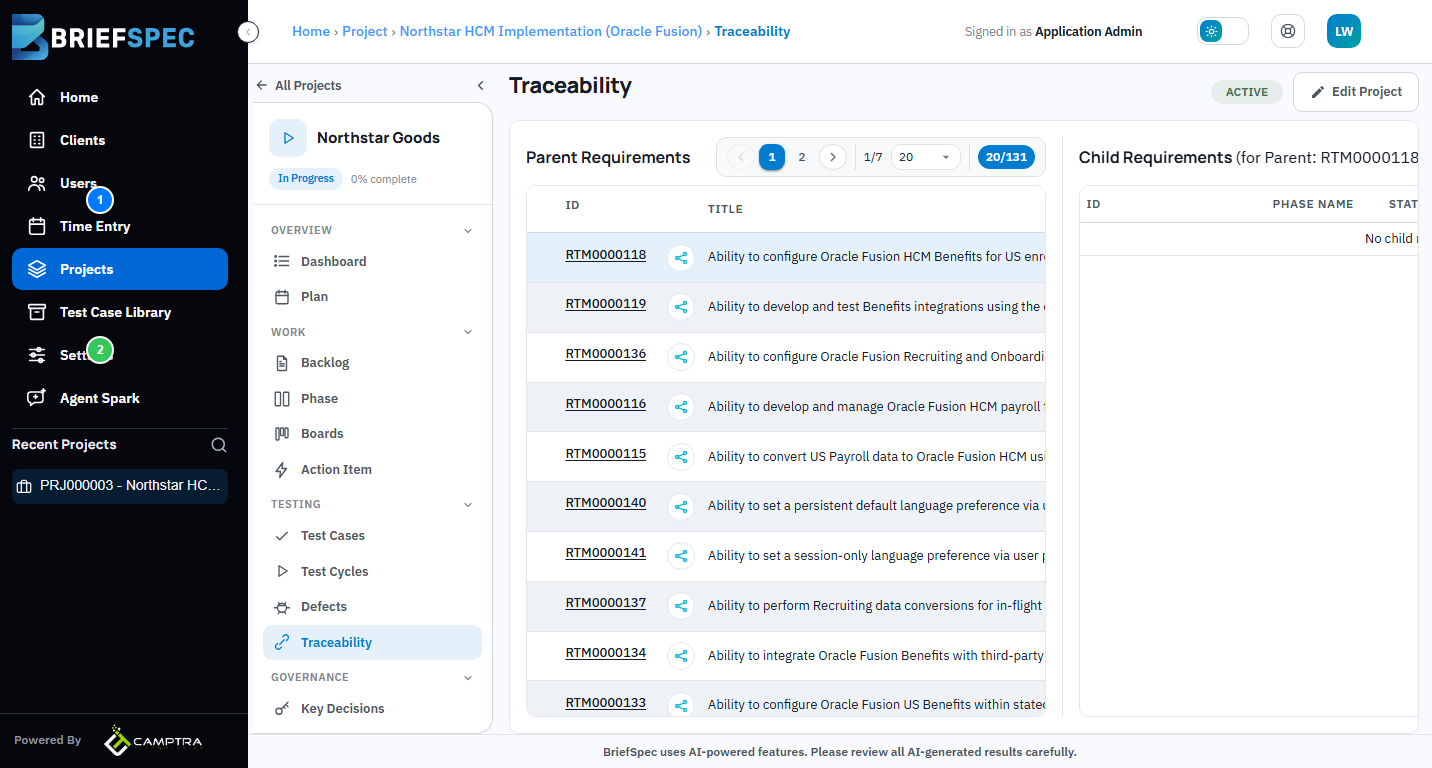Click share icon for RTM0000140

coord(681,507)
